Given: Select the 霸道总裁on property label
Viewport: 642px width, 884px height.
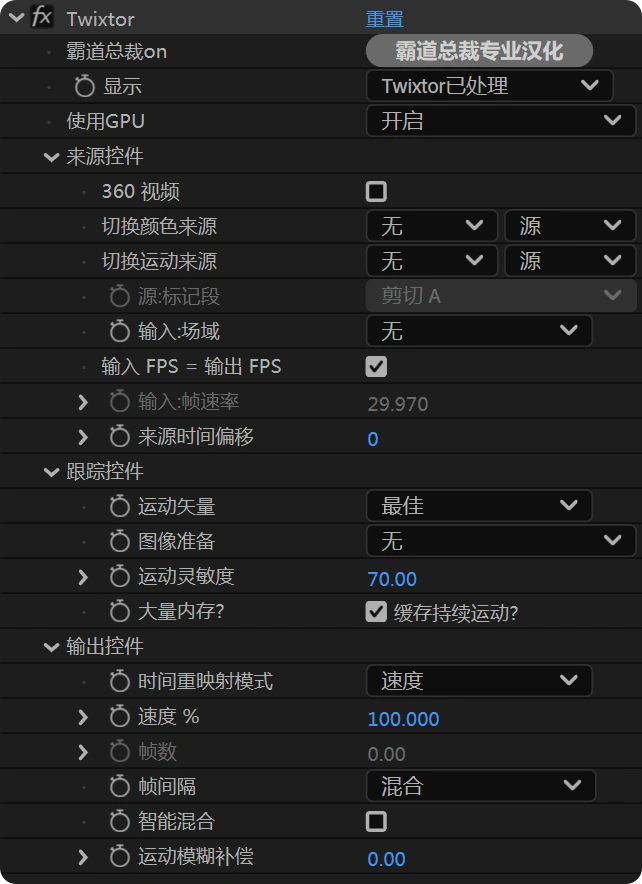Looking at the screenshot, I should [116, 51].
